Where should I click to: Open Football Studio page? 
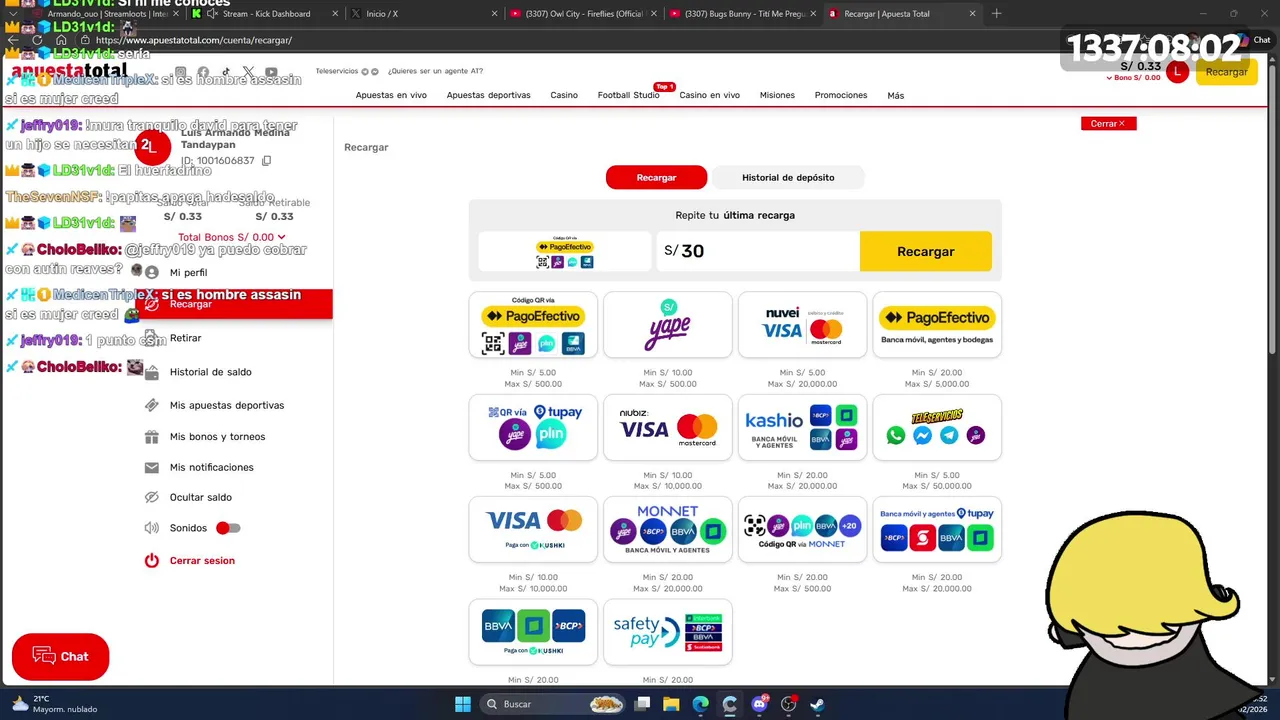628,95
